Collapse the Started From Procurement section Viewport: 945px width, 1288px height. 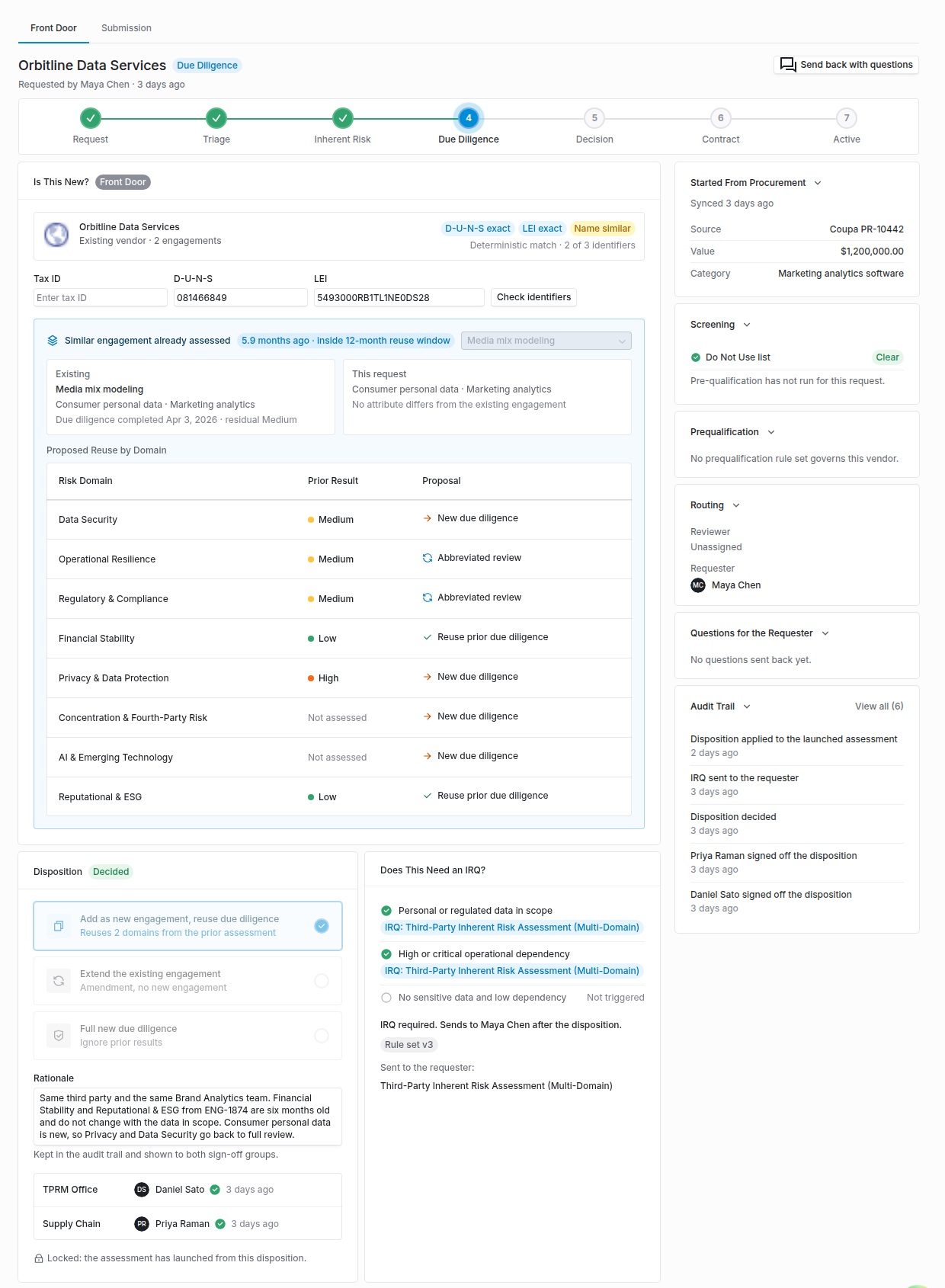(x=818, y=183)
